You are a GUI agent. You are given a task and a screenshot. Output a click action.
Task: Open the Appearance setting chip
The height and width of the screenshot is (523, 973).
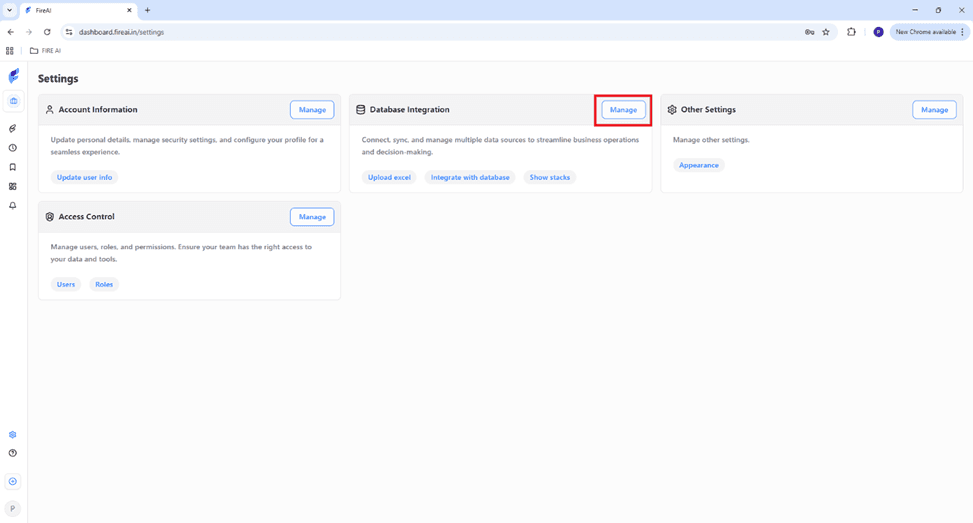[x=698, y=165]
